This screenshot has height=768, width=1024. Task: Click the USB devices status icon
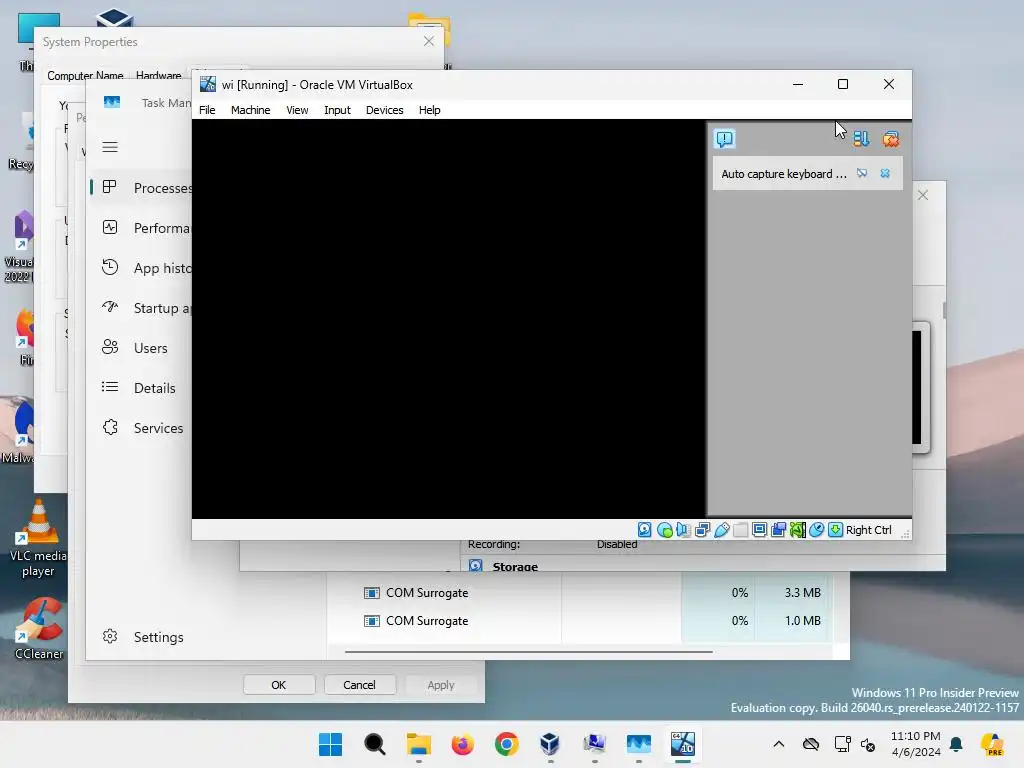pos(722,530)
